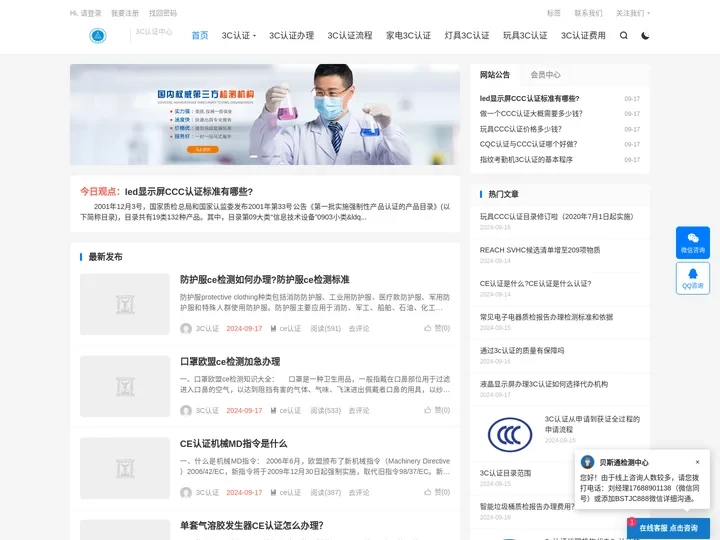Screen dimensions: 720x540
Task: Open notice CQC认证与CCC认证哪个好做?
Action: coord(529,144)
